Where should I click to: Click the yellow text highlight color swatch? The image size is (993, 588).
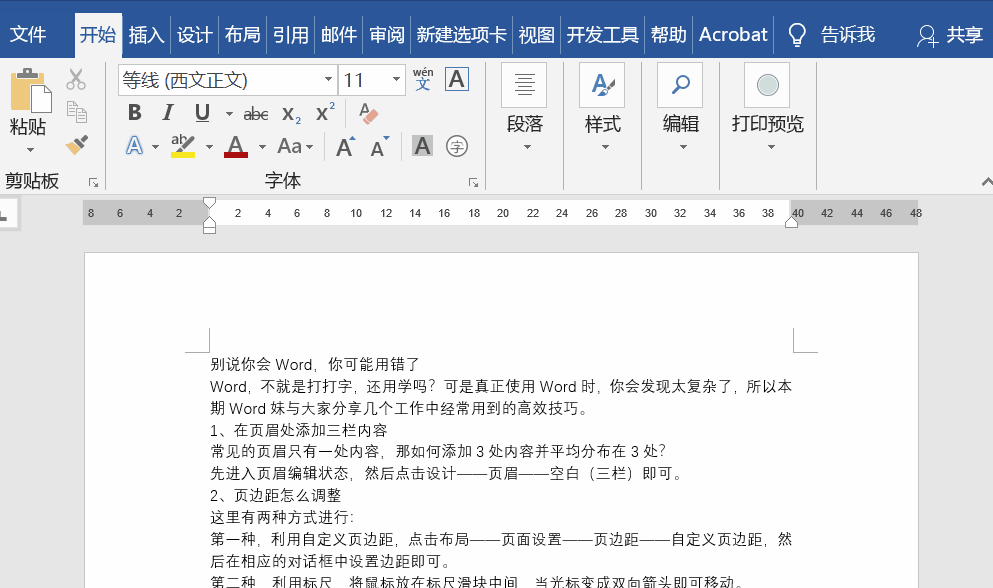[181, 149]
